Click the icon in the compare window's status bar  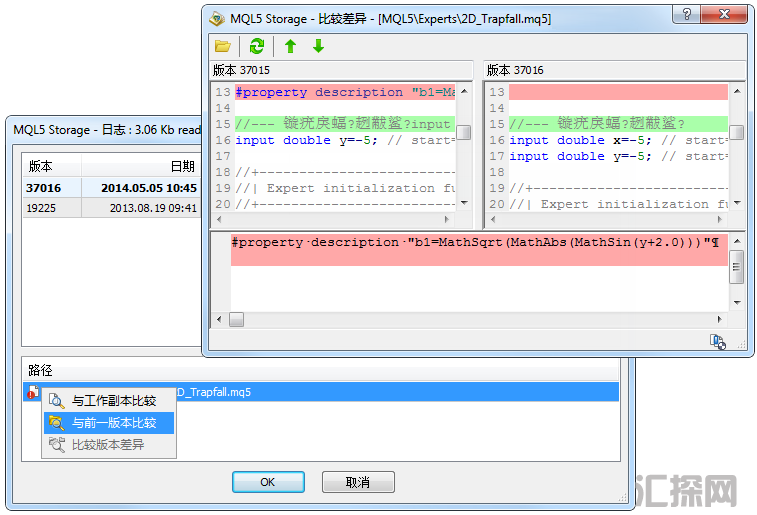[717, 342]
